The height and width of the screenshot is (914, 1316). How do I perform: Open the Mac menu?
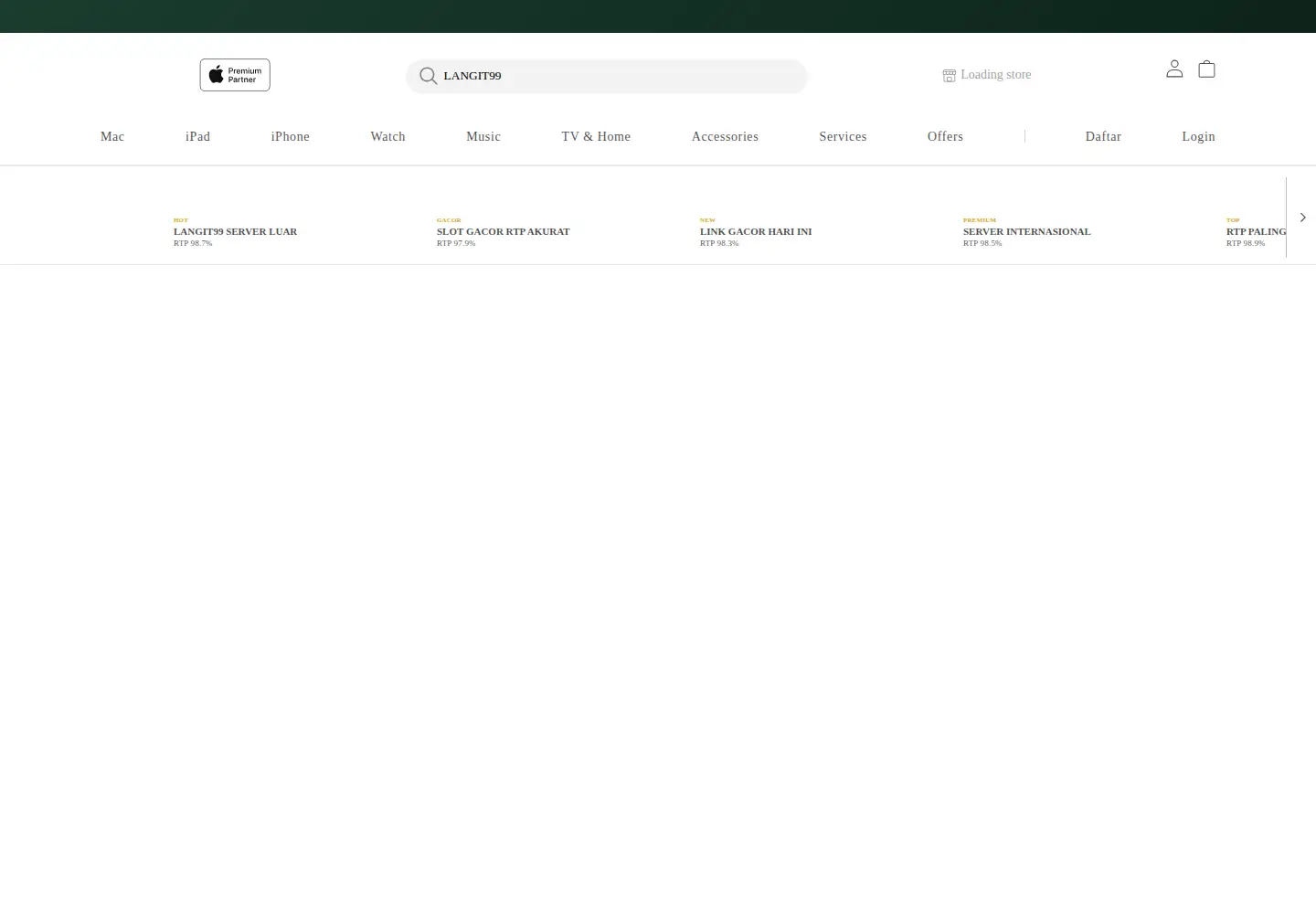click(x=112, y=136)
